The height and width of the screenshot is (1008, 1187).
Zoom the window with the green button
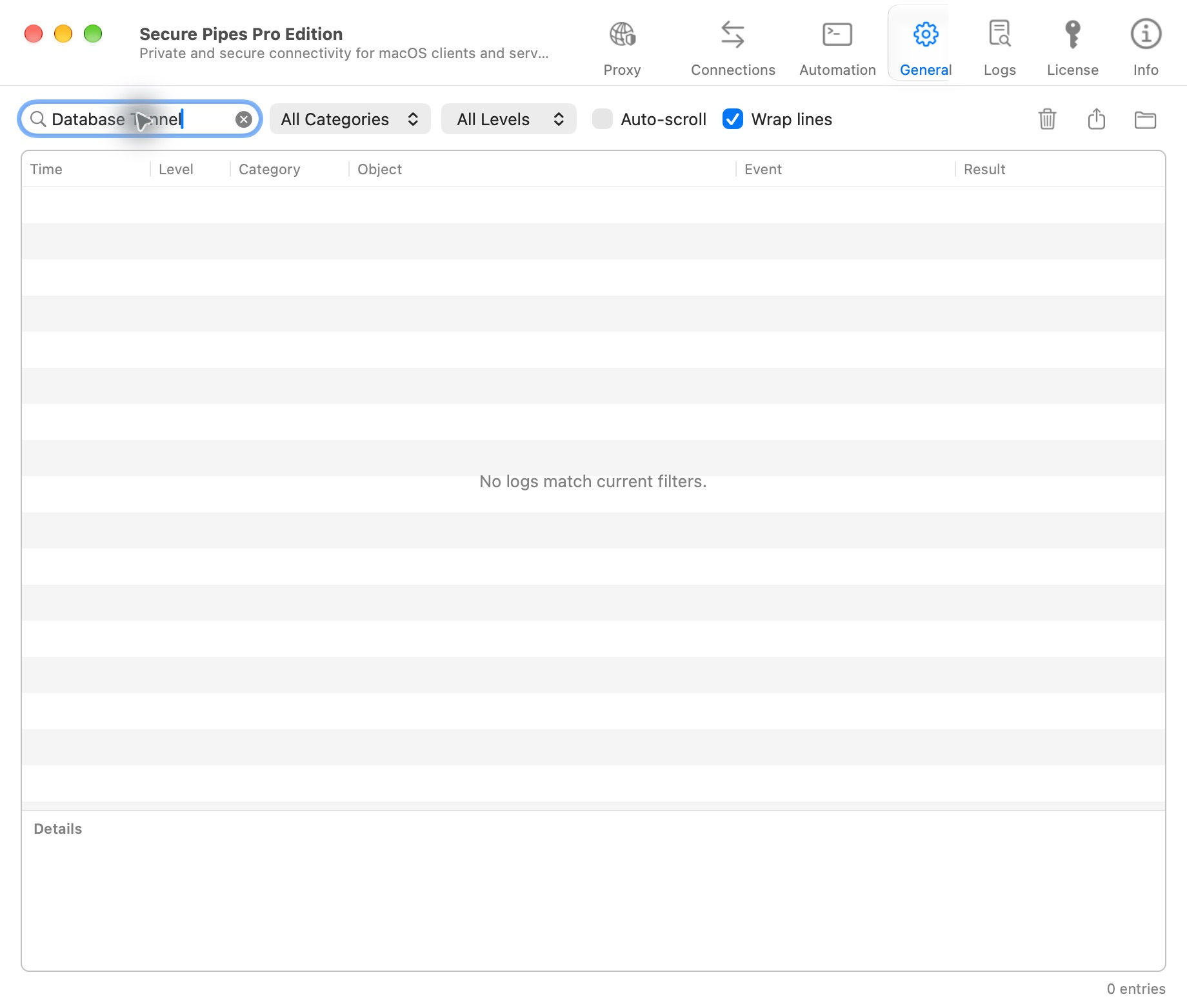coord(93,34)
